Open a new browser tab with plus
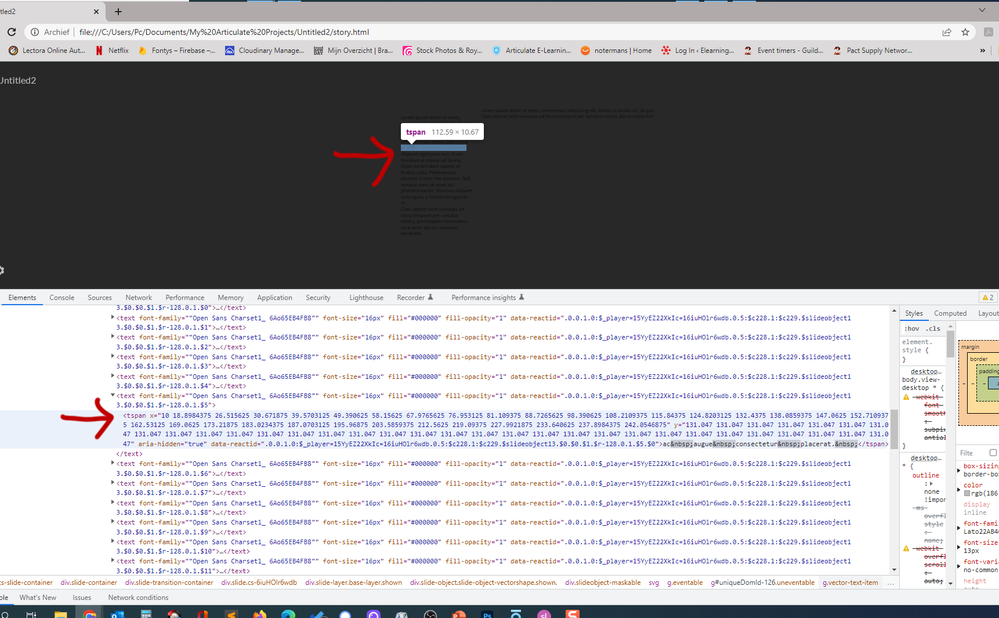The image size is (999, 618). (118, 11)
